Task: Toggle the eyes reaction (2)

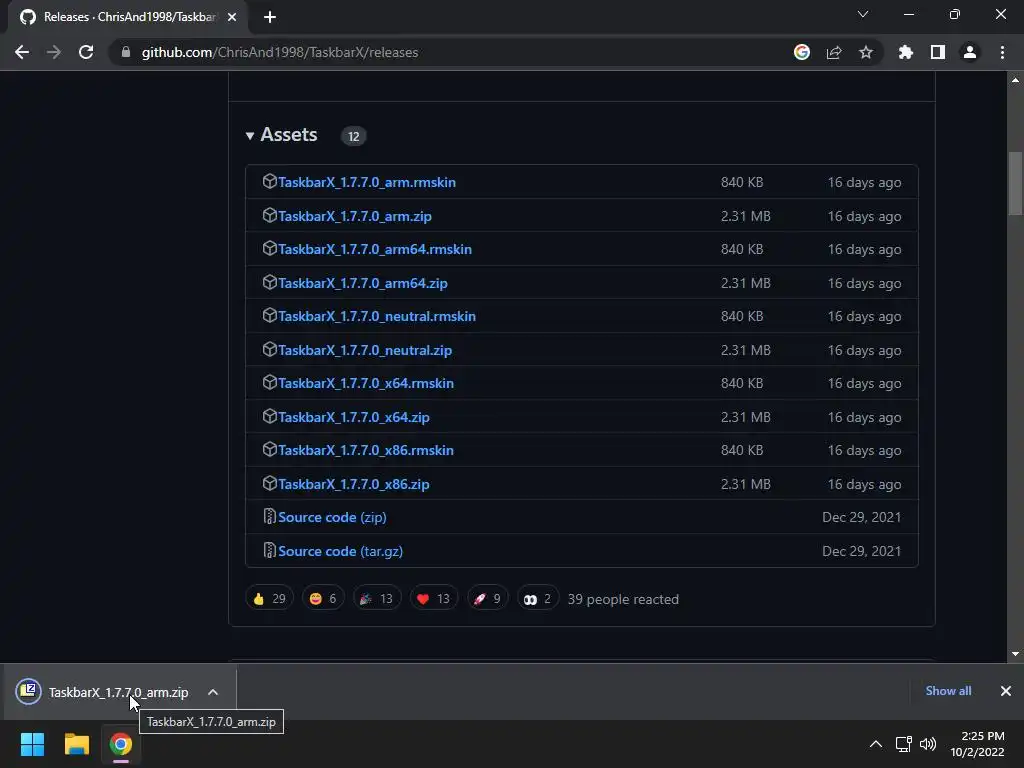Action: click(x=537, y=599)
